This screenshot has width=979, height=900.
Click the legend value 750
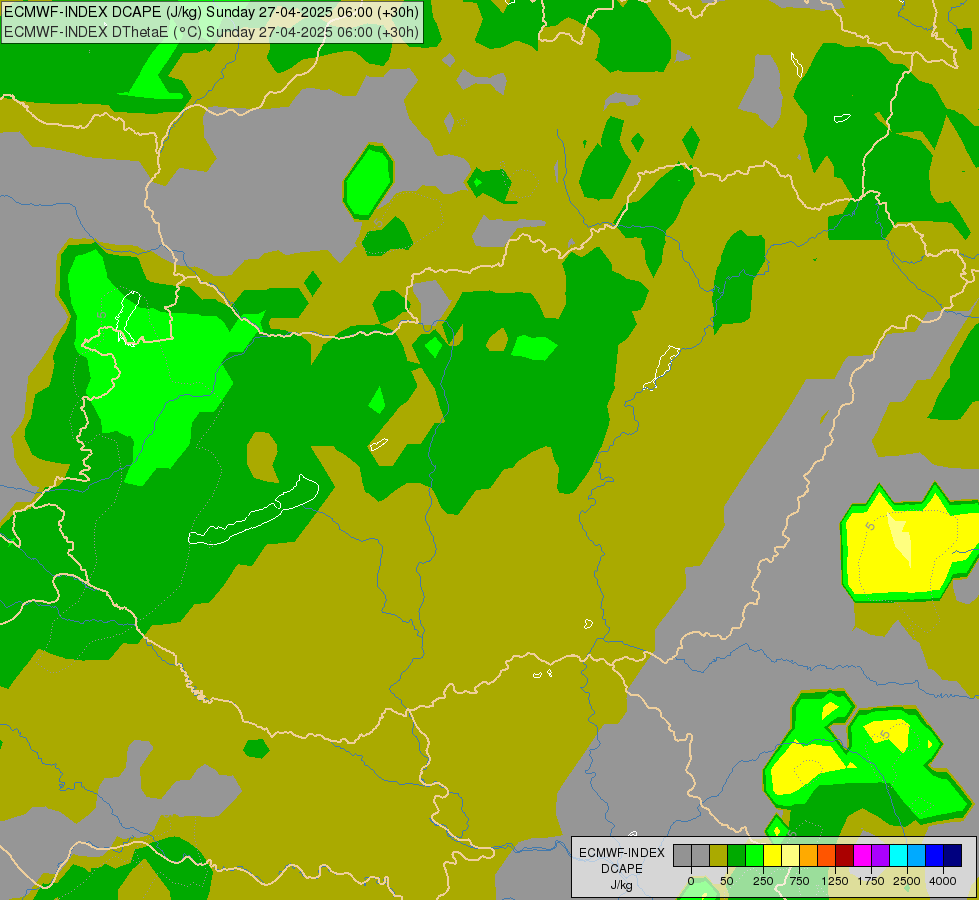click(x=799, y=881)
